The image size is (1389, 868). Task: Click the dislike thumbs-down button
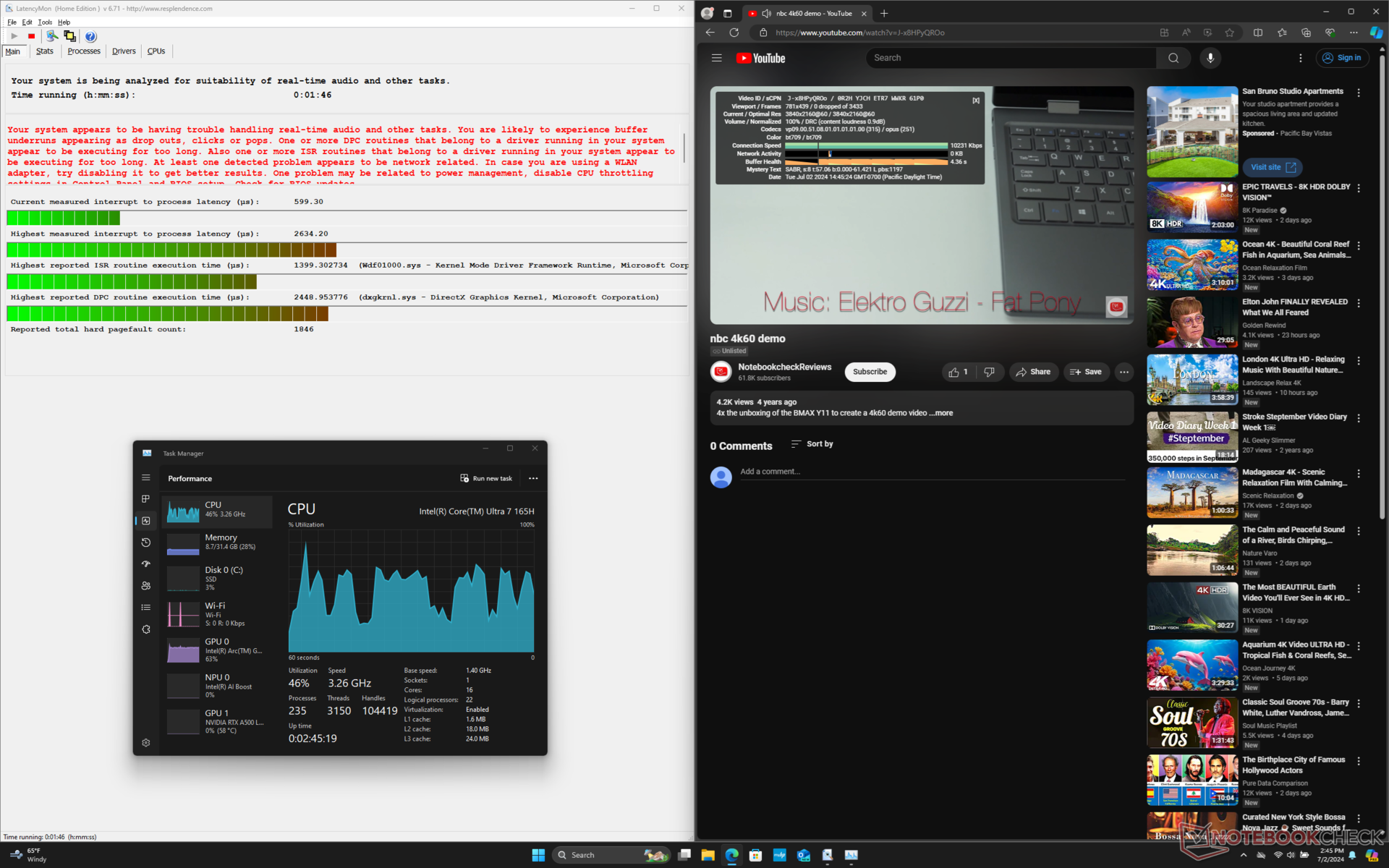pyautogui.click(x=989, y=372)
